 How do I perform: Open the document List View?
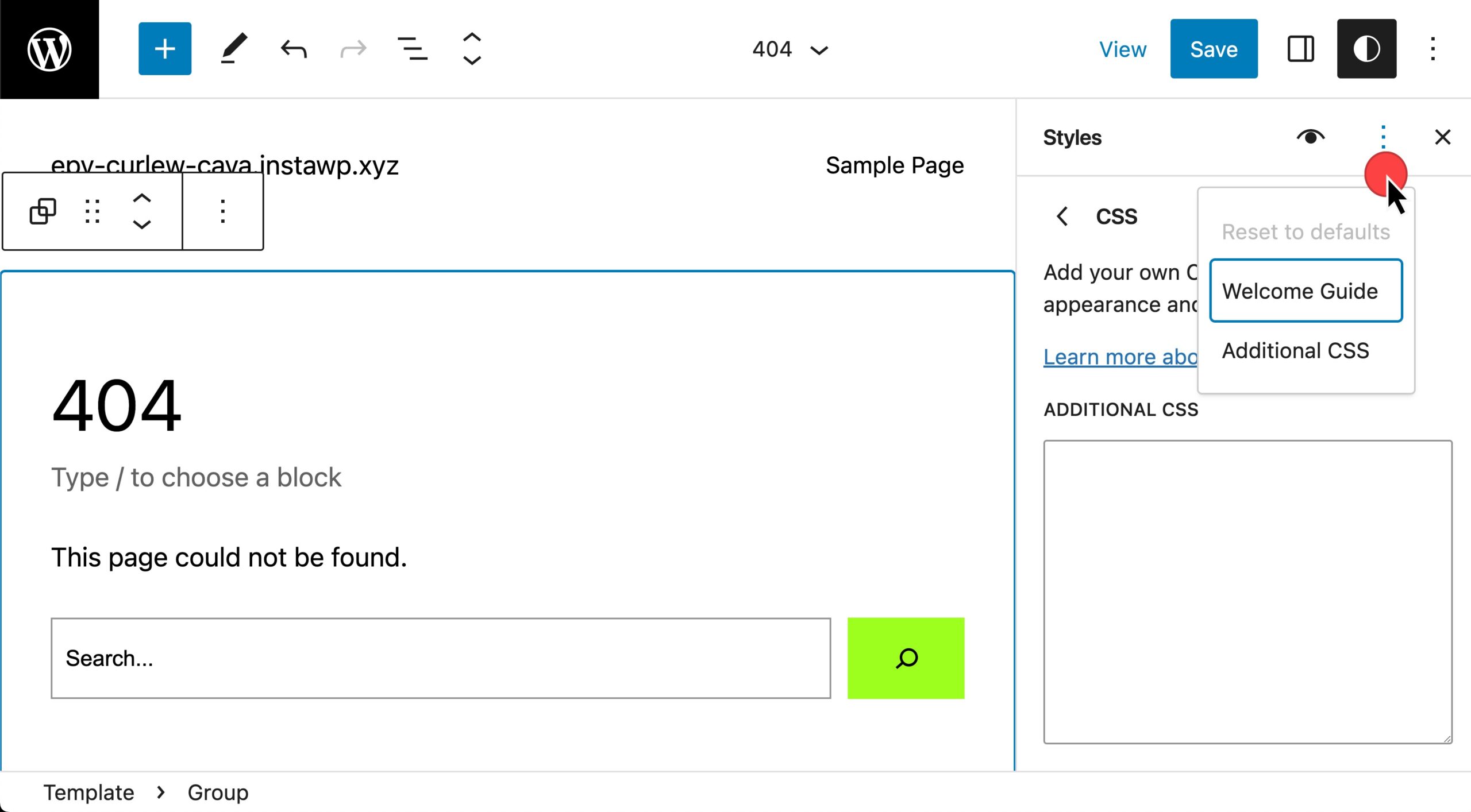(412, 49)
